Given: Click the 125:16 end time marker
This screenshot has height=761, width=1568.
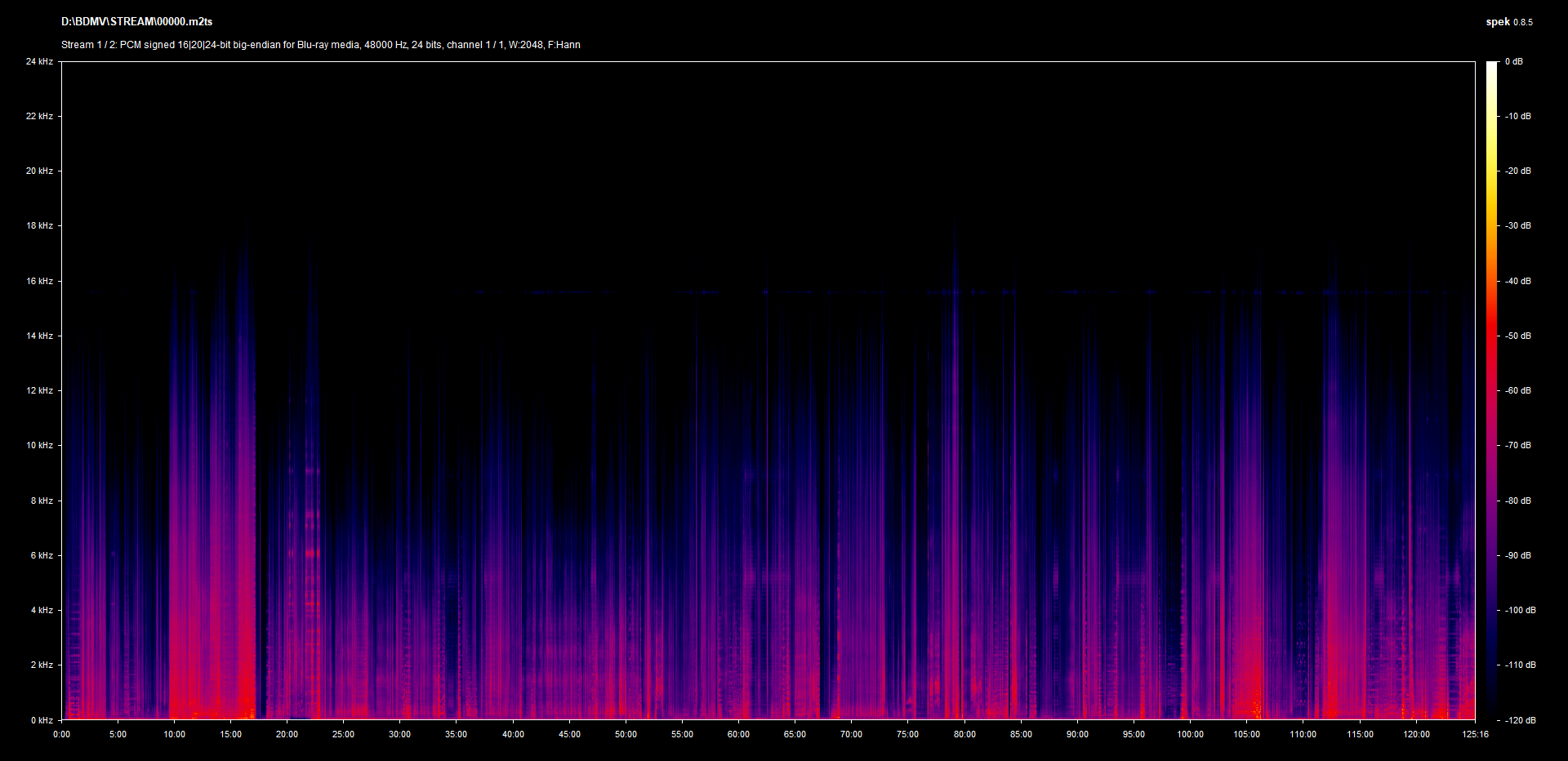Looking at the screenshot, I should tap(1475, 734).
